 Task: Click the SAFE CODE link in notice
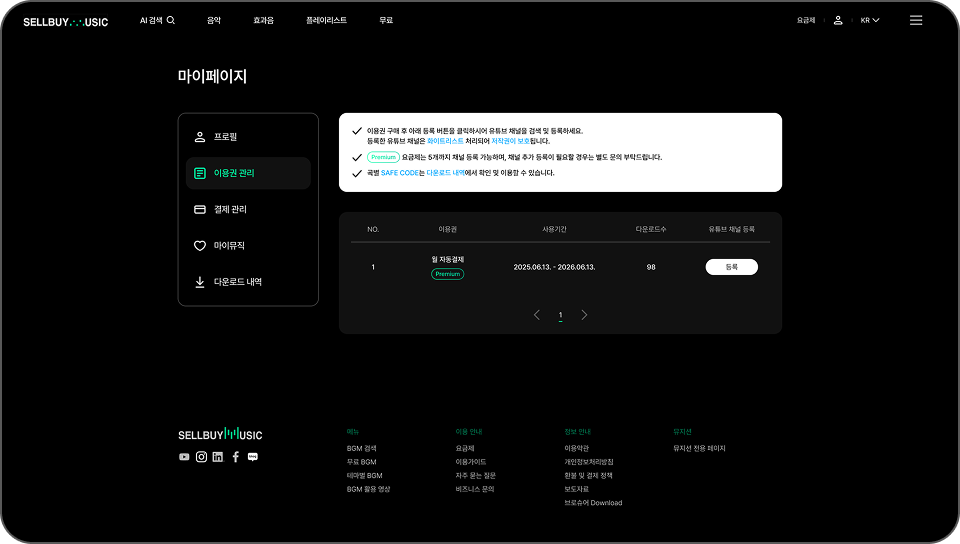pyautogui.click(x=400, y=173)
